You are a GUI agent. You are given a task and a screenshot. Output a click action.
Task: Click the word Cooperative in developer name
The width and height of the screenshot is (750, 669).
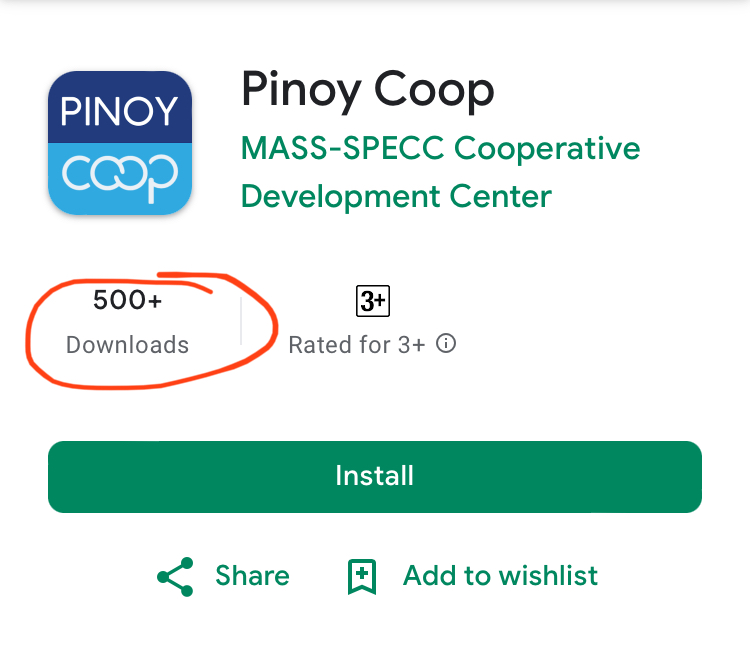coord(547,149)
